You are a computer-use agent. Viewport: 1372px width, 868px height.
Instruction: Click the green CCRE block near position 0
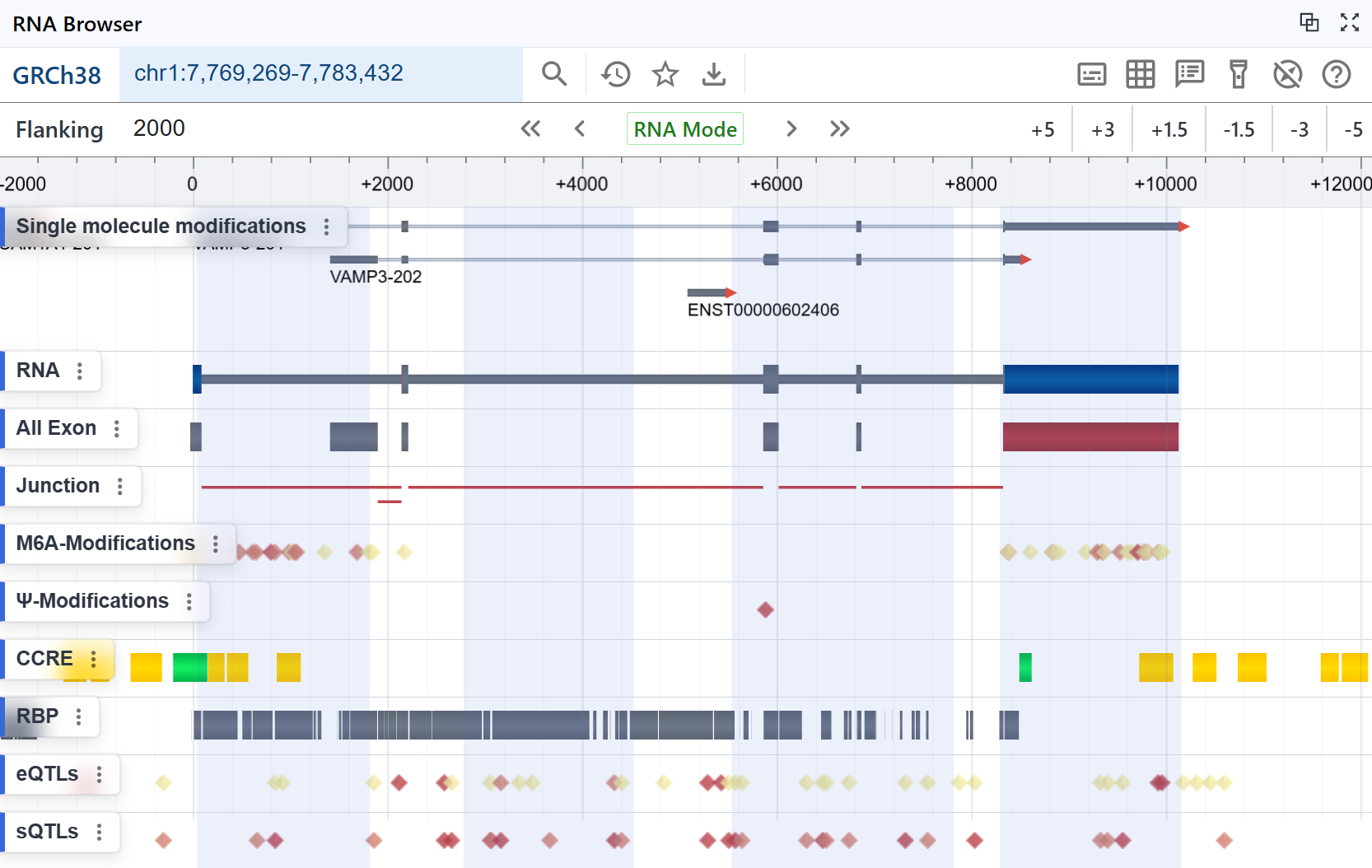pyautogui.click(x=189, y=667)
